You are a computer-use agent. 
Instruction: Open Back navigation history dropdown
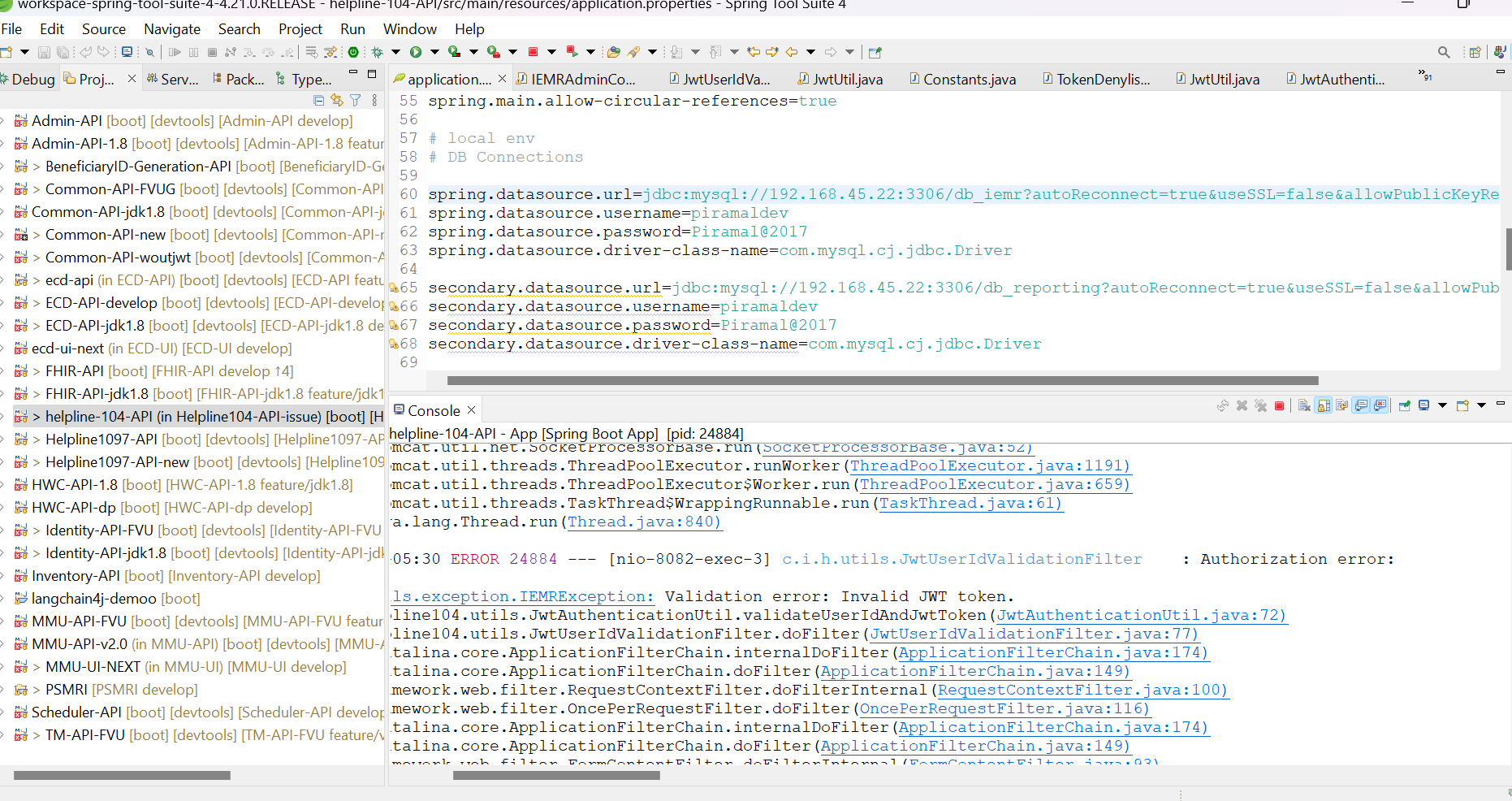point(810,52)
